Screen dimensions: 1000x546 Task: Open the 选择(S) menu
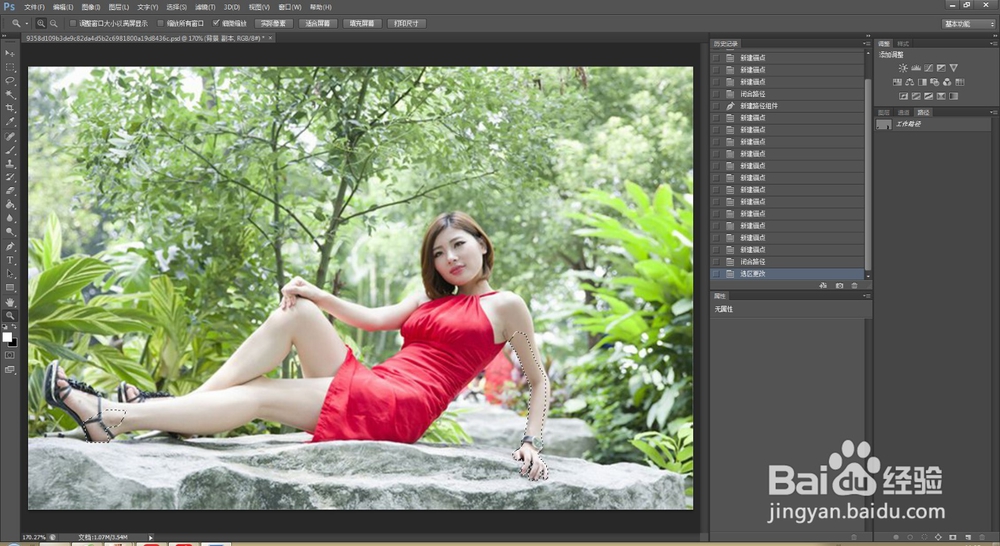tap(177, 7)
